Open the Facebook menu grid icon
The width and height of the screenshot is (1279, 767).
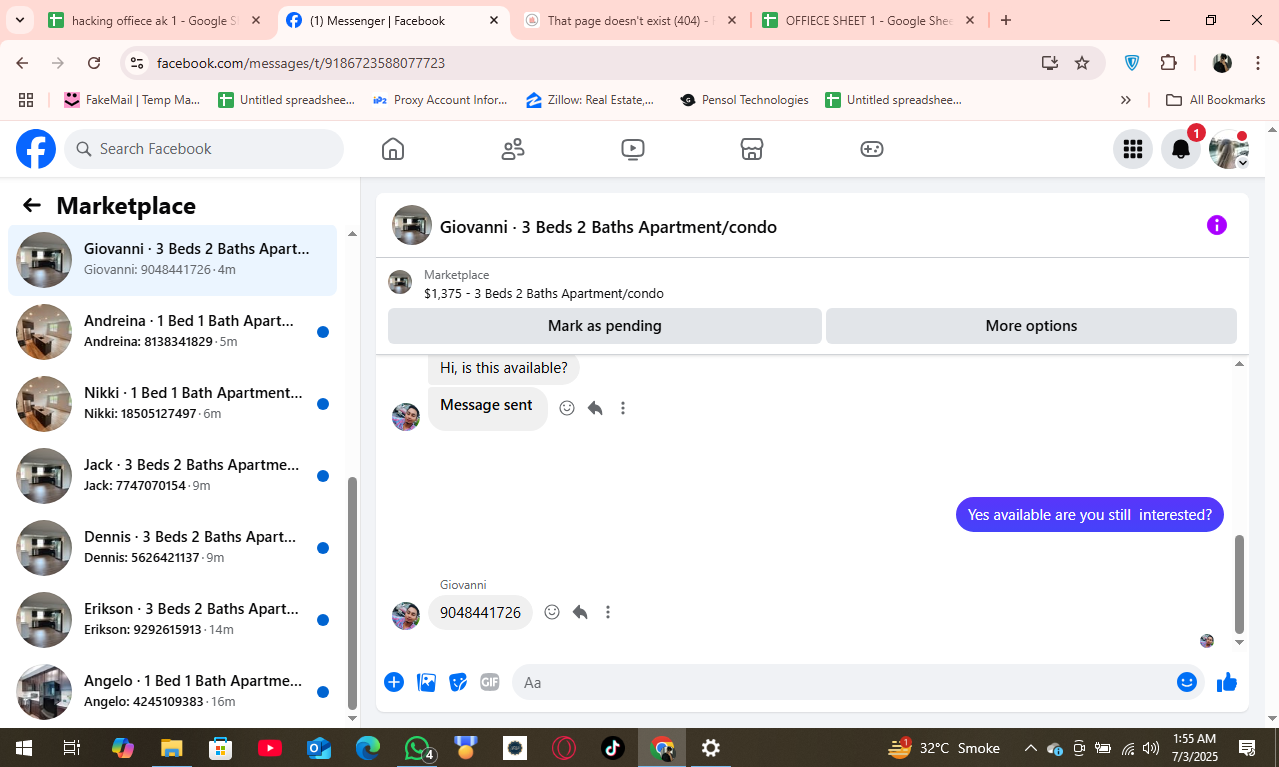[1133, 149]
